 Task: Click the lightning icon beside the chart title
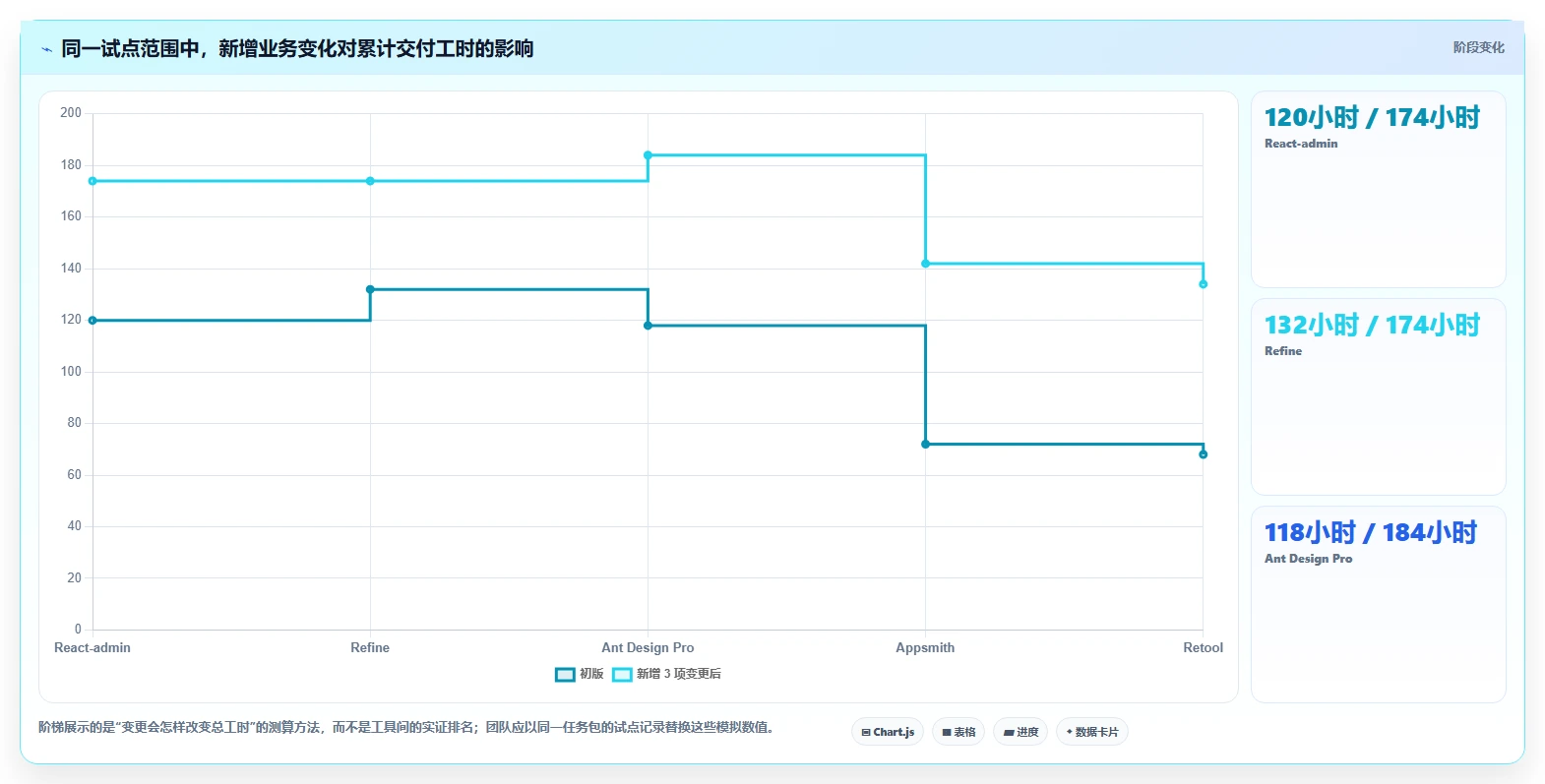[46, 49]
